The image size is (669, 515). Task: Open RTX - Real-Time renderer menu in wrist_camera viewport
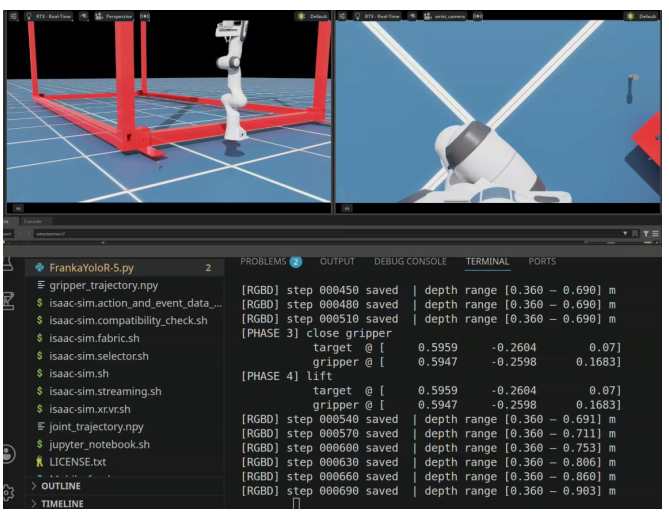pos(378,16)
